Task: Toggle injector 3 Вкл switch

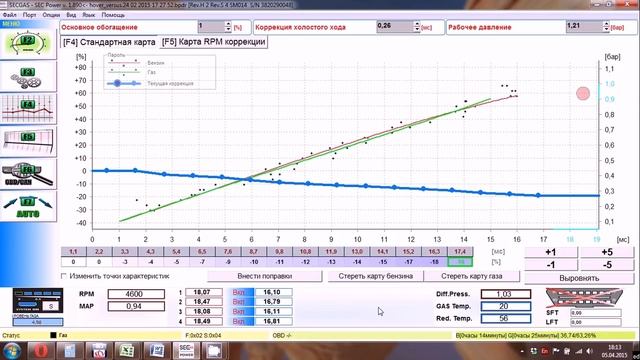Action: coord(241,311)
